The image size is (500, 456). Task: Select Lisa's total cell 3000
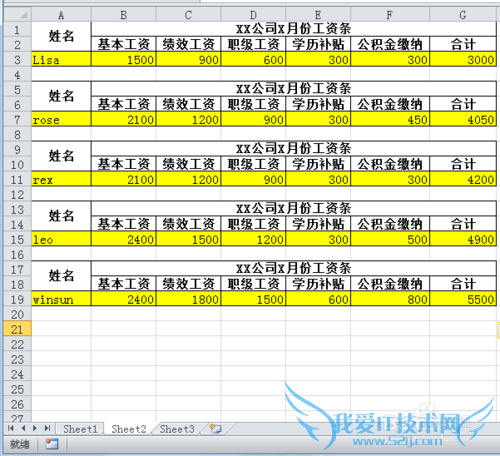463,60
